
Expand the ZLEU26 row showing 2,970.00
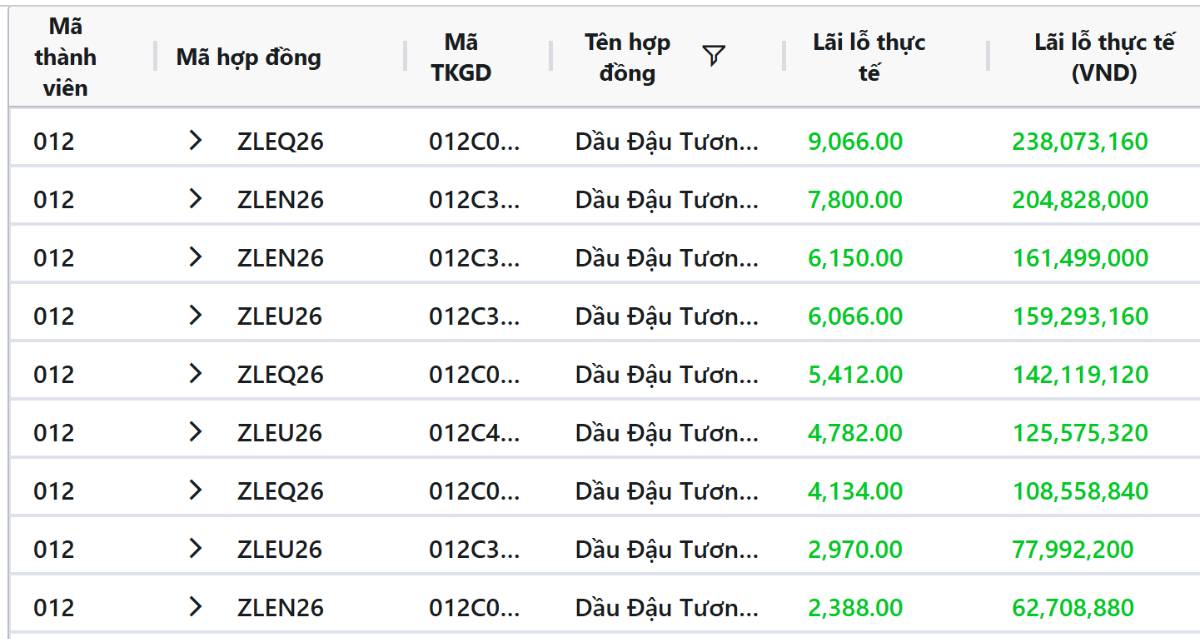pyautogui.click(x=196, y=549)
